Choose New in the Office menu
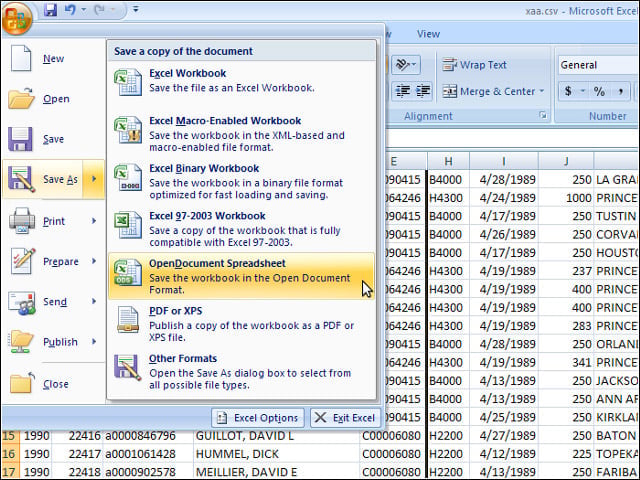 click(x=53, y=58)
